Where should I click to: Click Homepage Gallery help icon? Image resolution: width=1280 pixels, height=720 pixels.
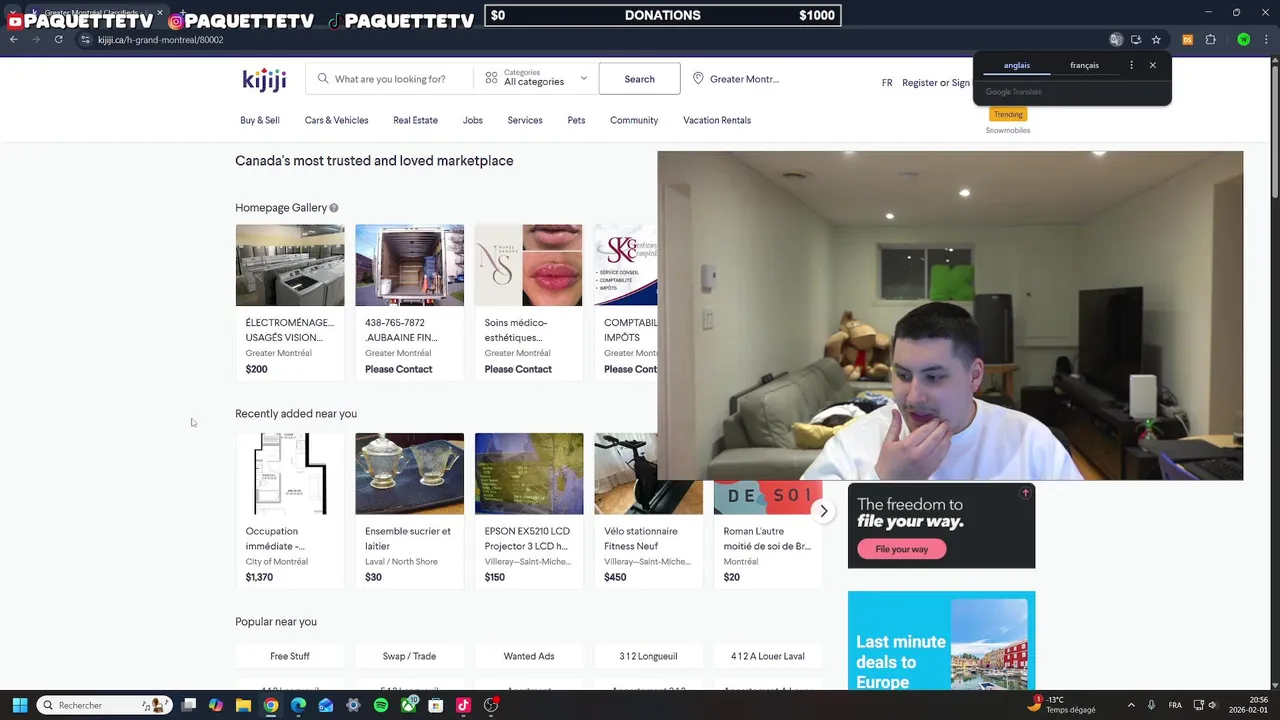[x=334, y=208]
